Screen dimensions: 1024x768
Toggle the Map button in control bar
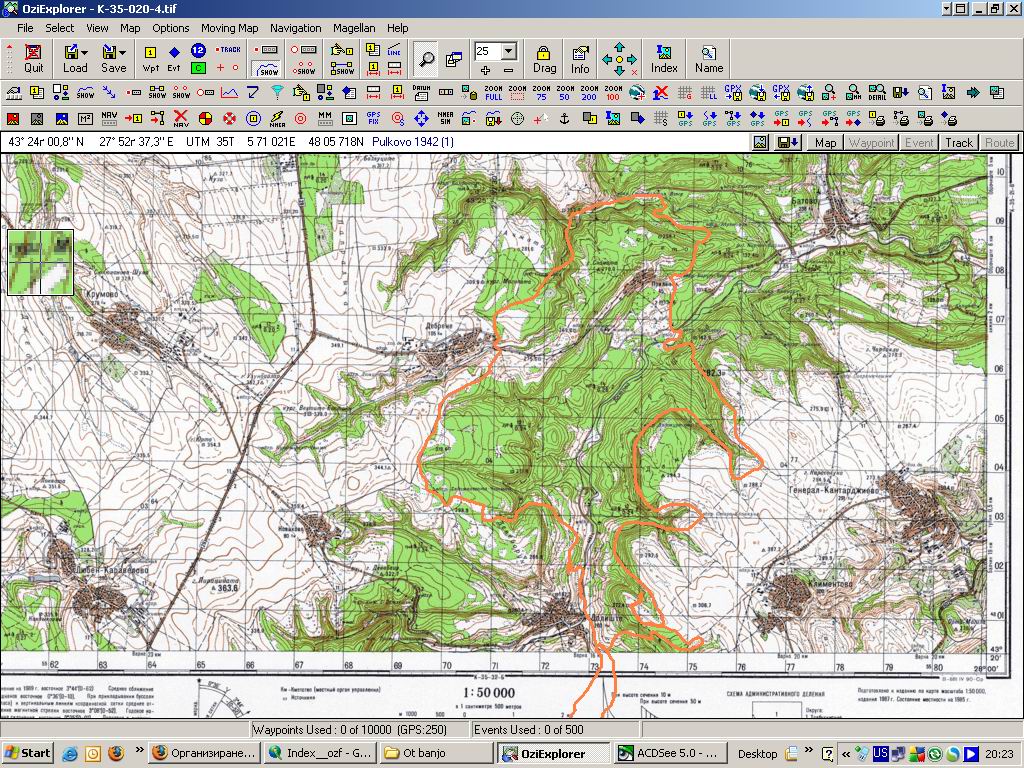825,143
